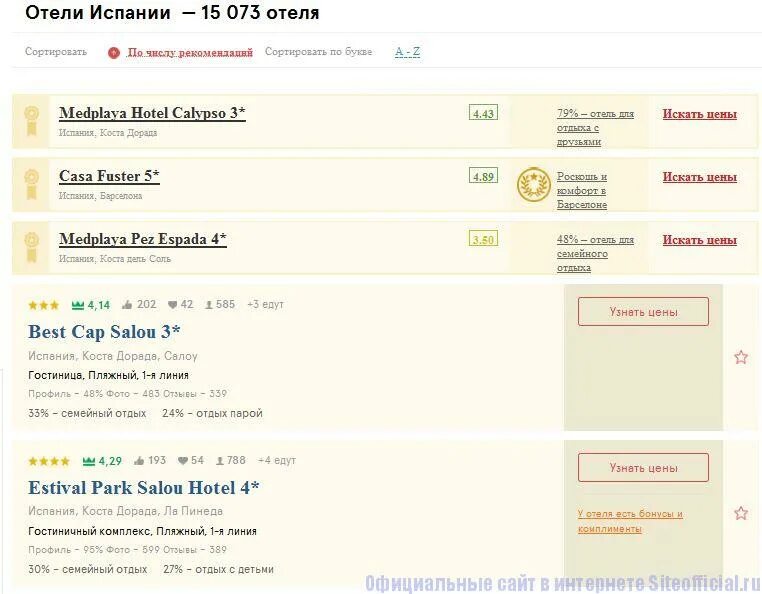Click the three-star rating of Best Cap Salou

coord(44,305)
